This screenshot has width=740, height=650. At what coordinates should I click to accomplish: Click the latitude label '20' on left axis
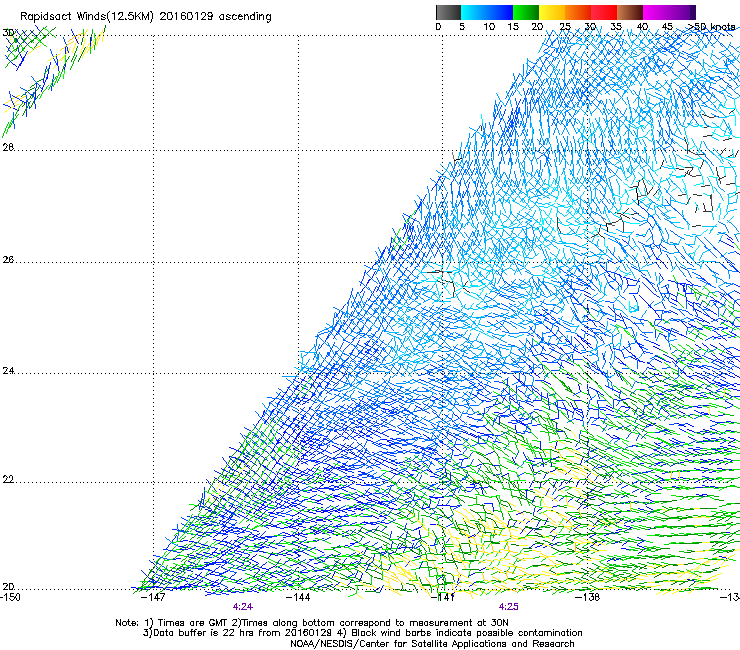tap(8, 587)
